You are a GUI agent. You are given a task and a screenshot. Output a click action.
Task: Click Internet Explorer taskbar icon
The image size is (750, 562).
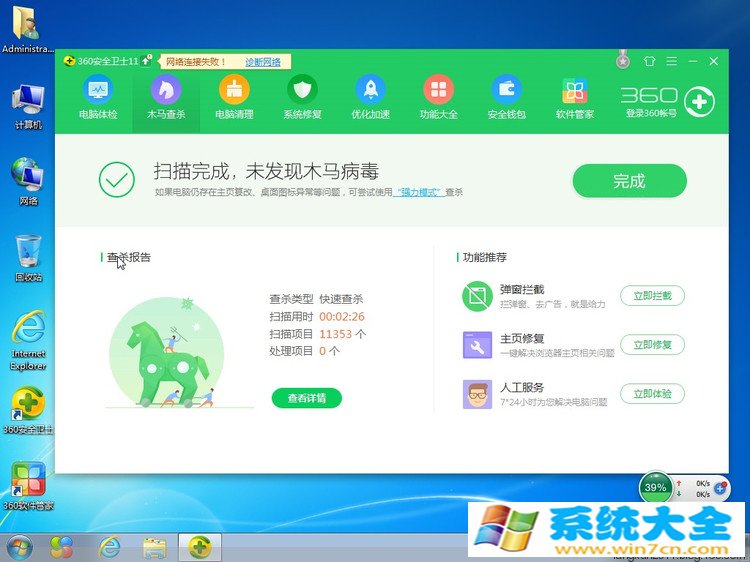tap(110, 547)
